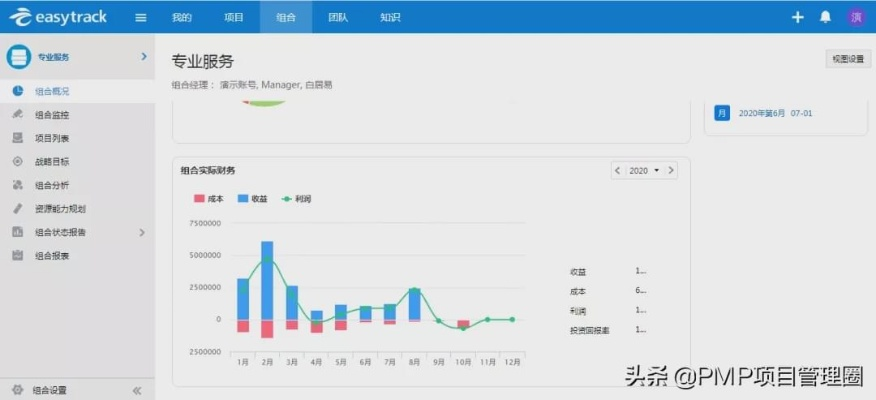Open the notifications bell
Screen dimensions: 876x400
coord(825,17)
